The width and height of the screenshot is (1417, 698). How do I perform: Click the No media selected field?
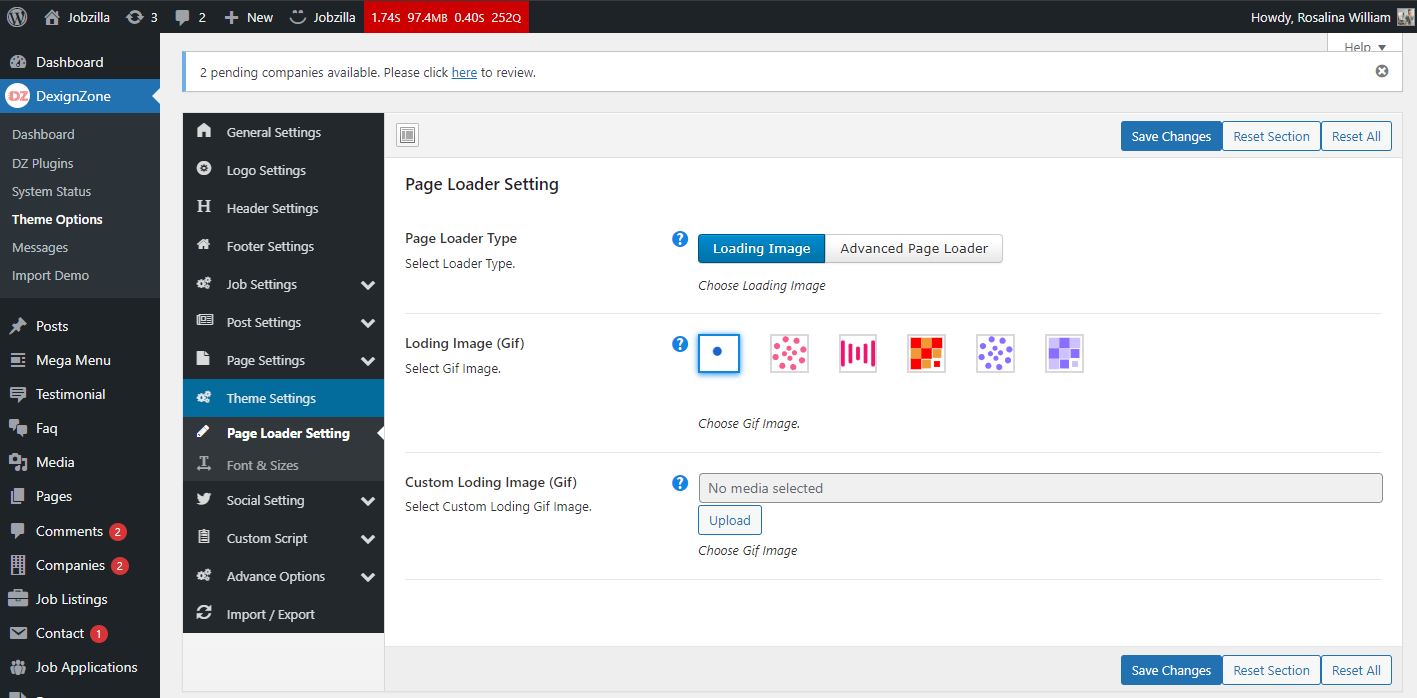coord(1040,488)
